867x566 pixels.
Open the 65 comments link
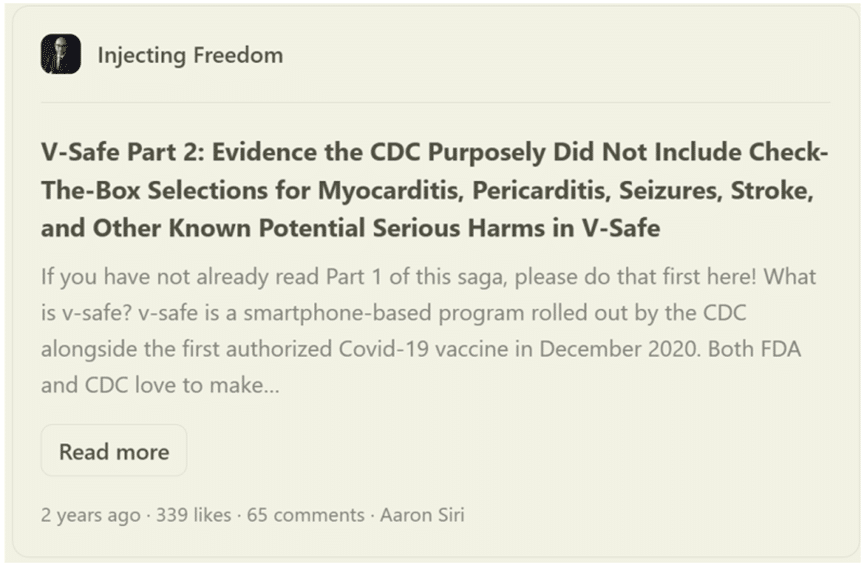(x=305, y=515)
